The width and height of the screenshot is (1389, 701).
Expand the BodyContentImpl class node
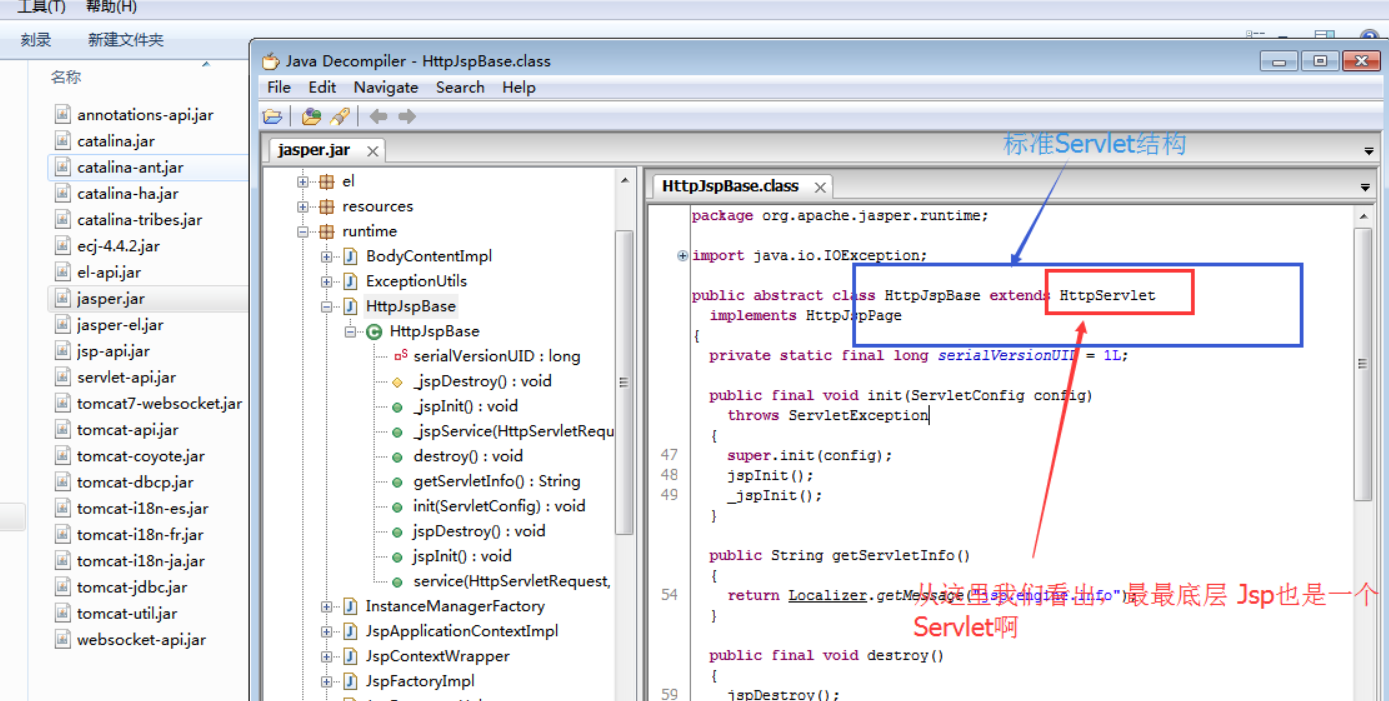click(326, 257)
